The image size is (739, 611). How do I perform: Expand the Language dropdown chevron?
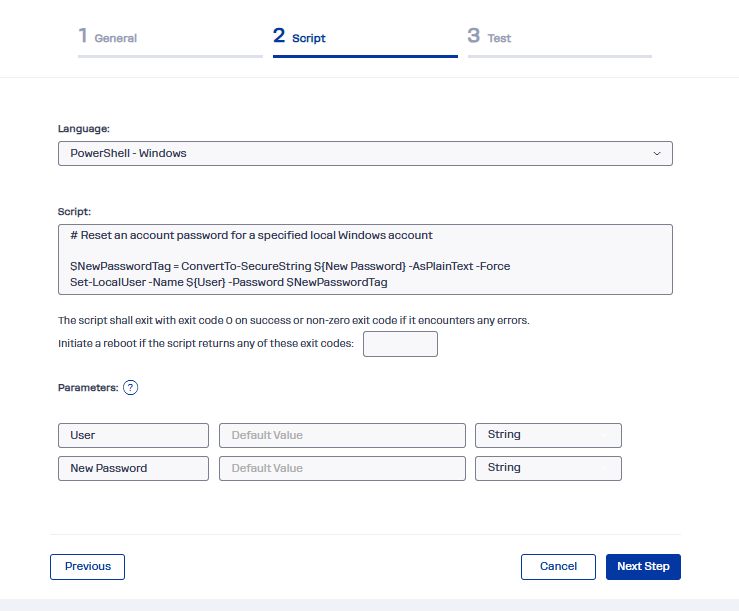pyautogui.click(x=657, y=154)
